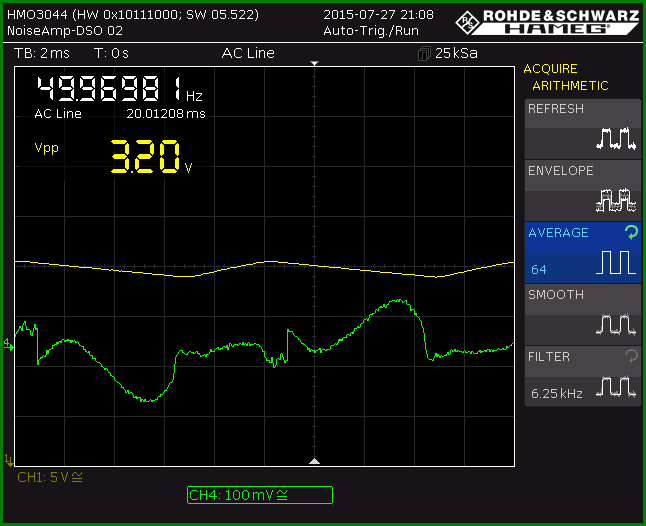Select the SMOOTH waveform icon

[x=616, y=324]
